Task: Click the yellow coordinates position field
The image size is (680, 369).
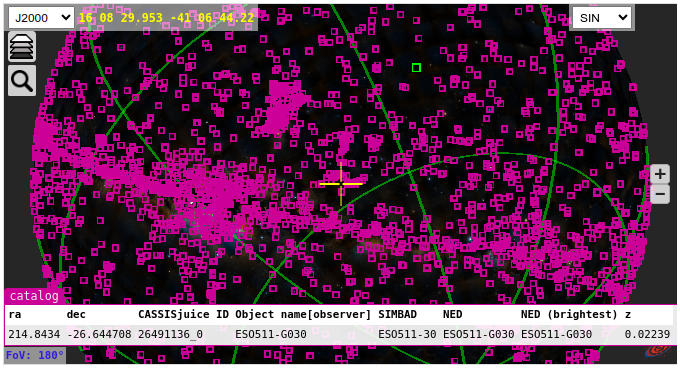Action: (x=166, y=18)
